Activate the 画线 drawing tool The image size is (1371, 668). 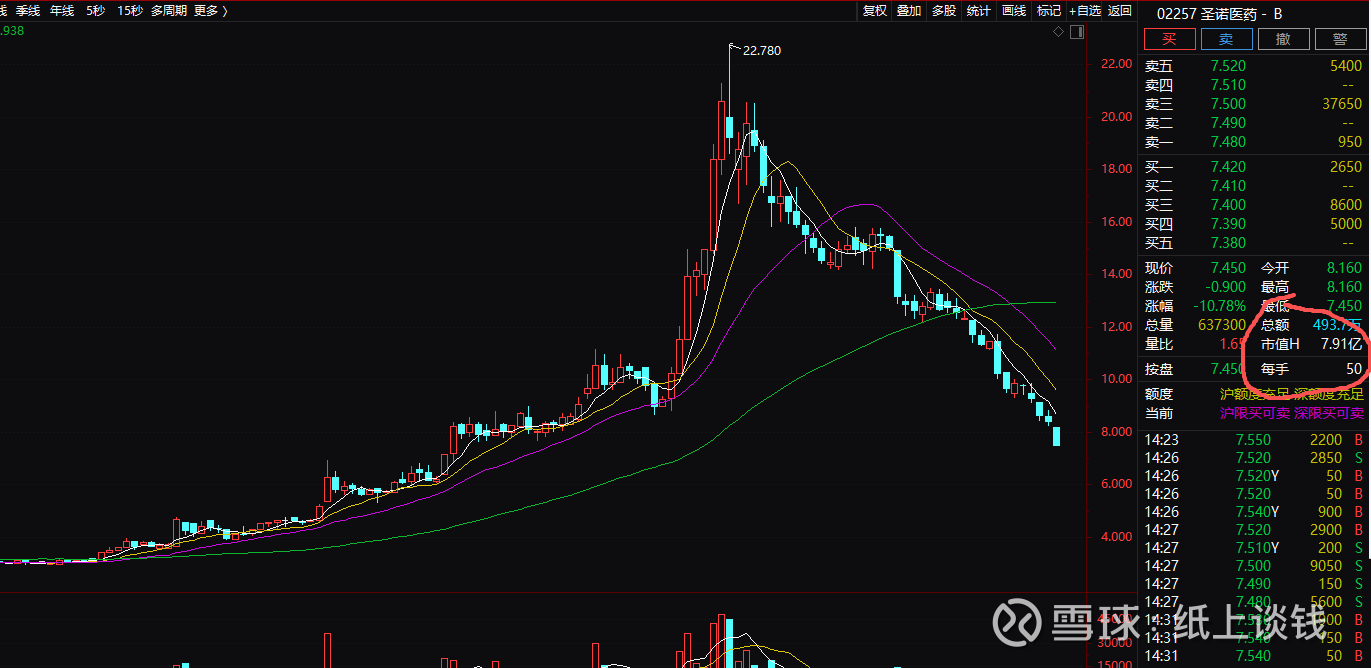point(1014,11)
